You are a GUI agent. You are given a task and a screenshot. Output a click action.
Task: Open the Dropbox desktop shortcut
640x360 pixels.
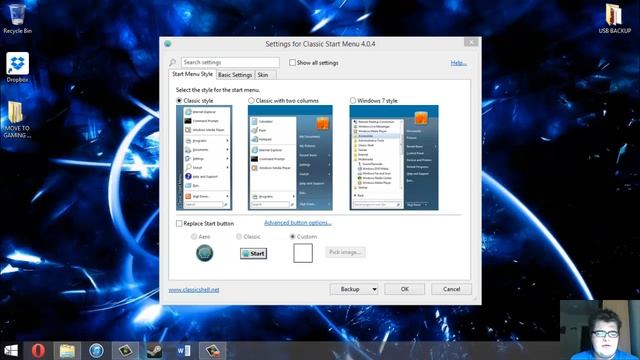coord(17,68)
